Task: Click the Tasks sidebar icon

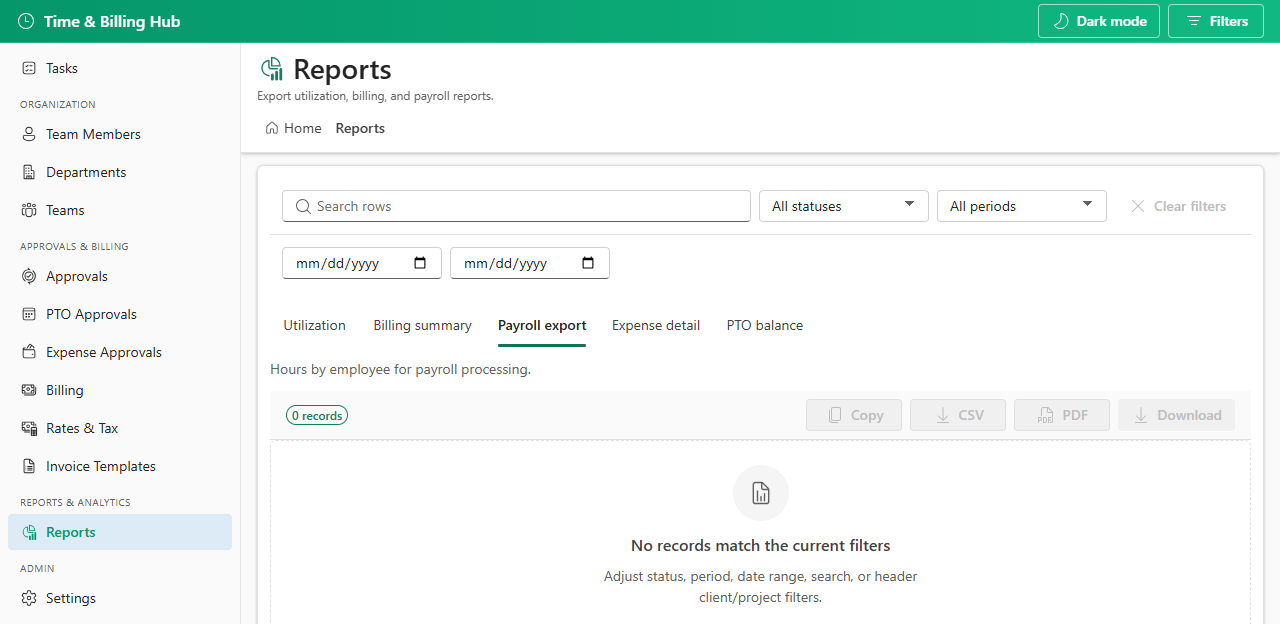Action: point(29,68)
